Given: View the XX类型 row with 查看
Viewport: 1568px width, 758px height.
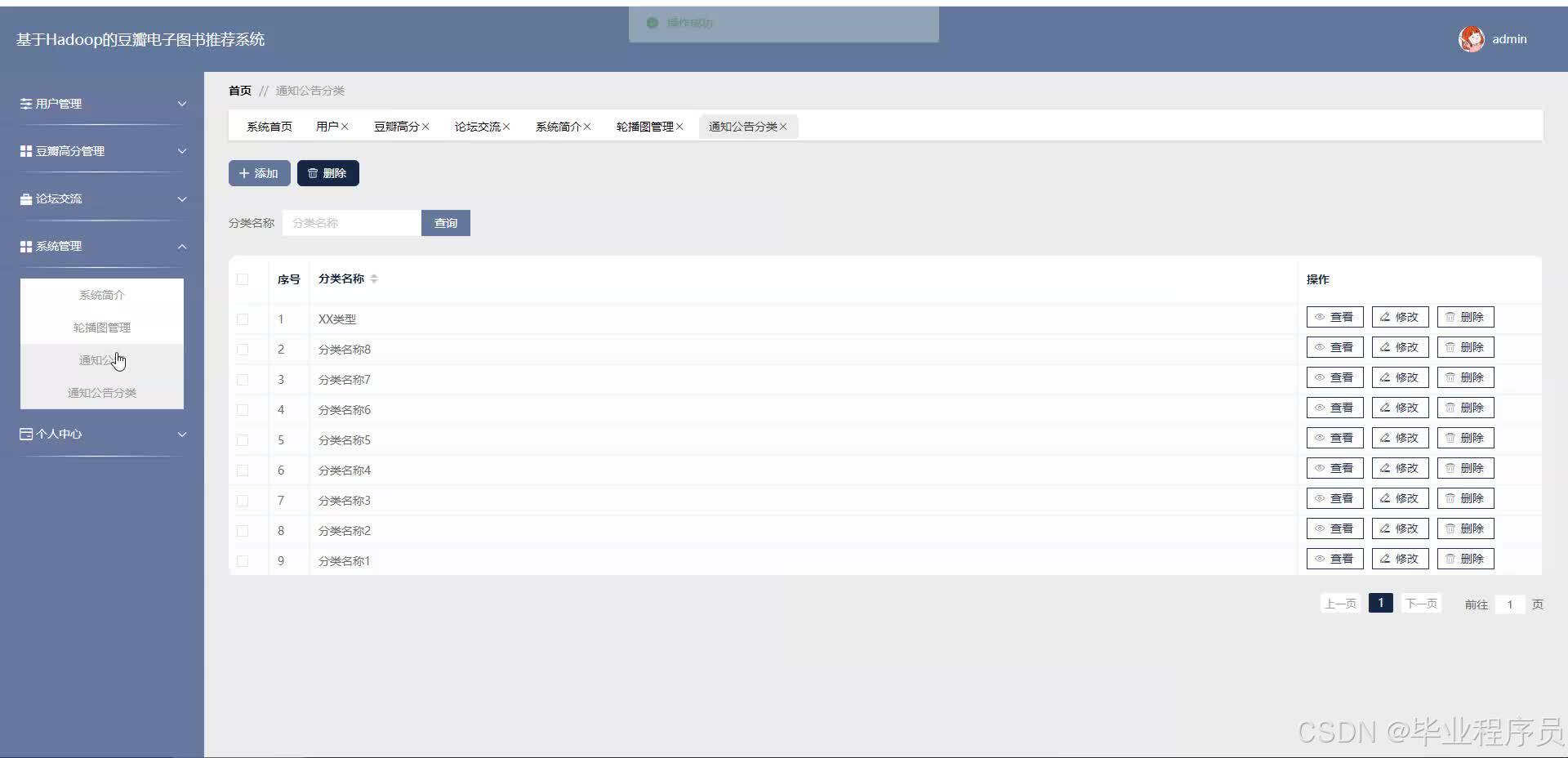Looking at the screenshot, I should point(1334,317).
